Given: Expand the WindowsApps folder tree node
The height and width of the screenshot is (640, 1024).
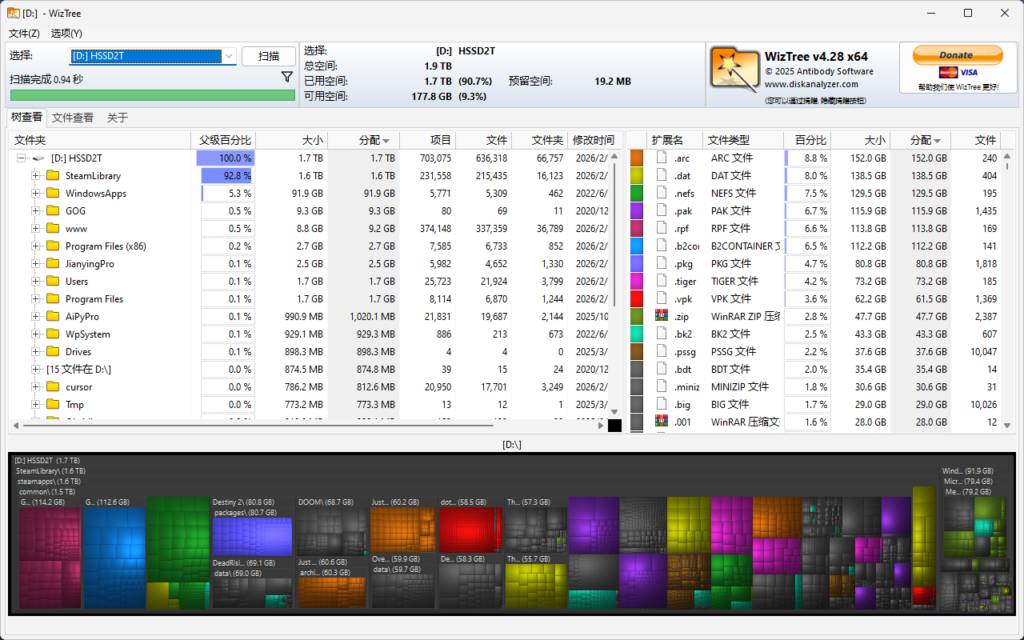Looking at the screenshot, I should click(x=36, y=193).
